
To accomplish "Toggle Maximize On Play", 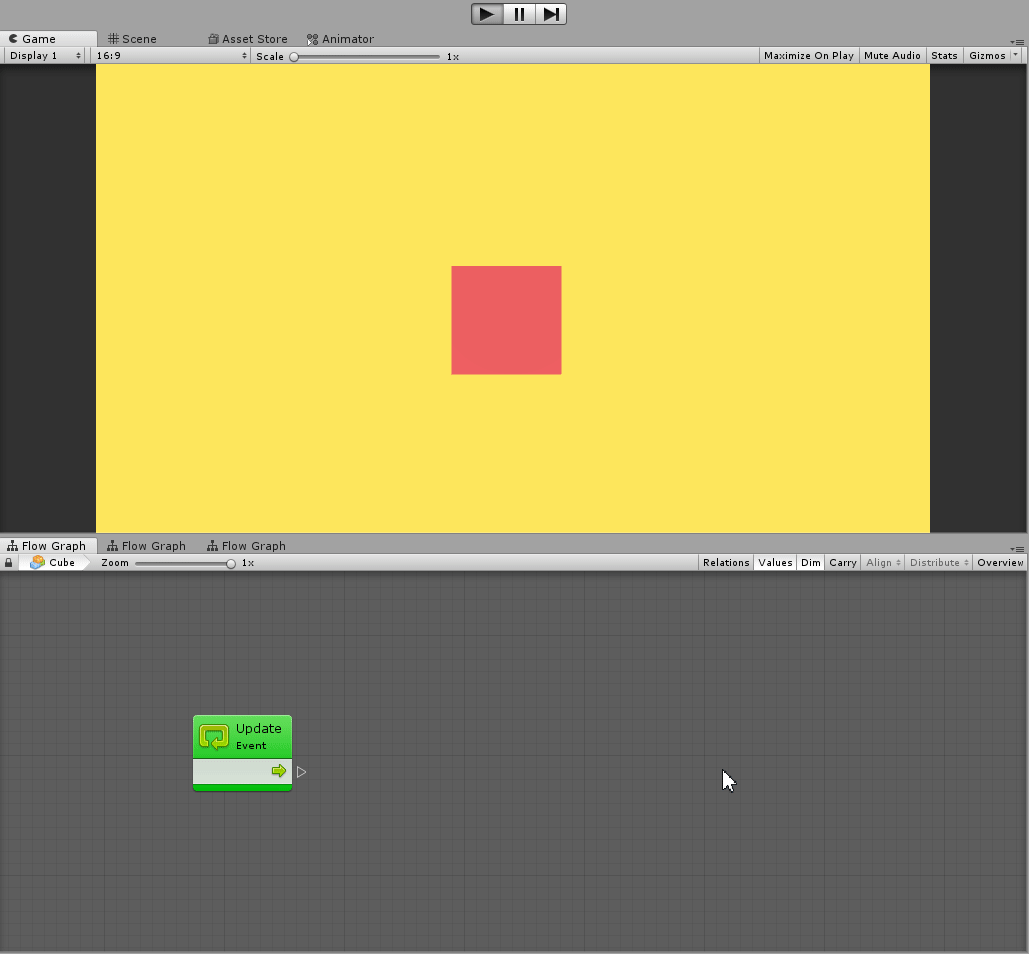I will coord(808,56).
